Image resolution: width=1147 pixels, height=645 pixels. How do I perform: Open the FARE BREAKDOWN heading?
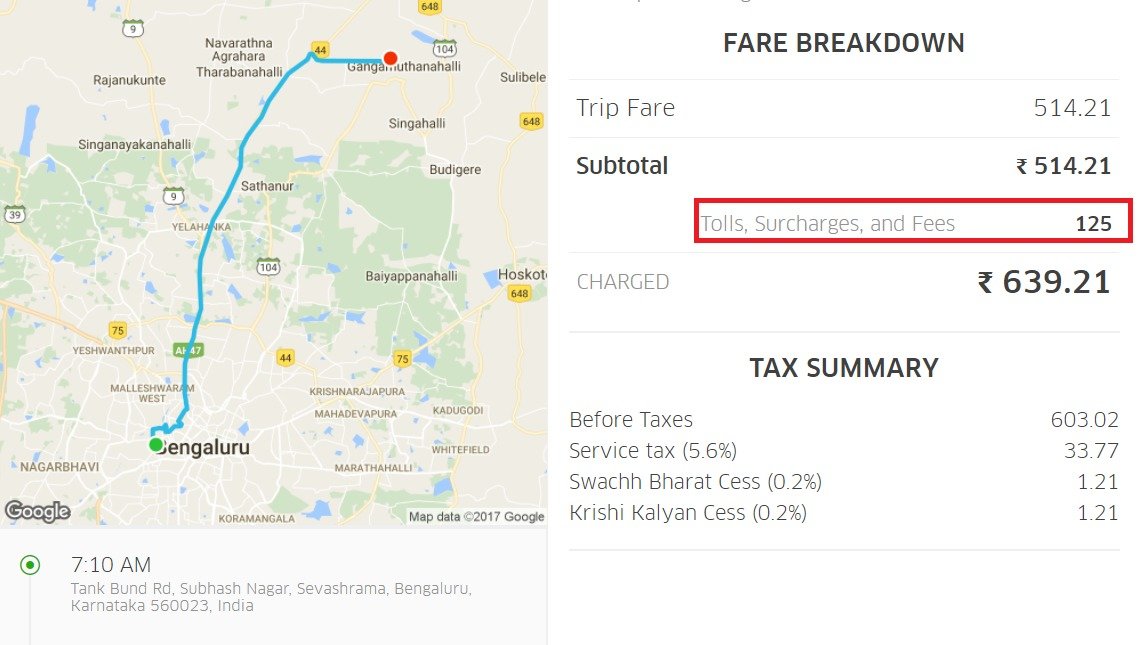coord(843,42)
